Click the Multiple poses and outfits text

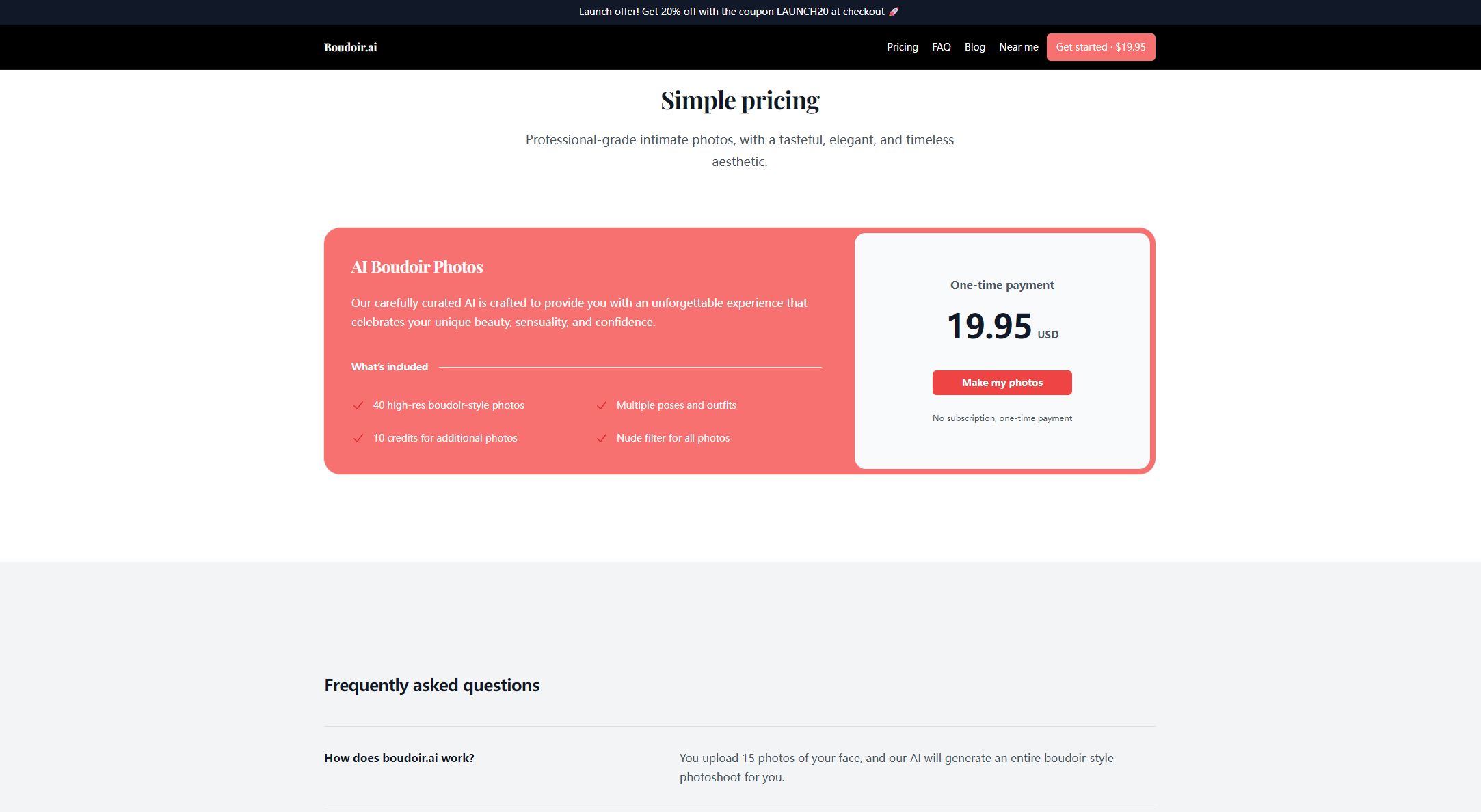676,405
